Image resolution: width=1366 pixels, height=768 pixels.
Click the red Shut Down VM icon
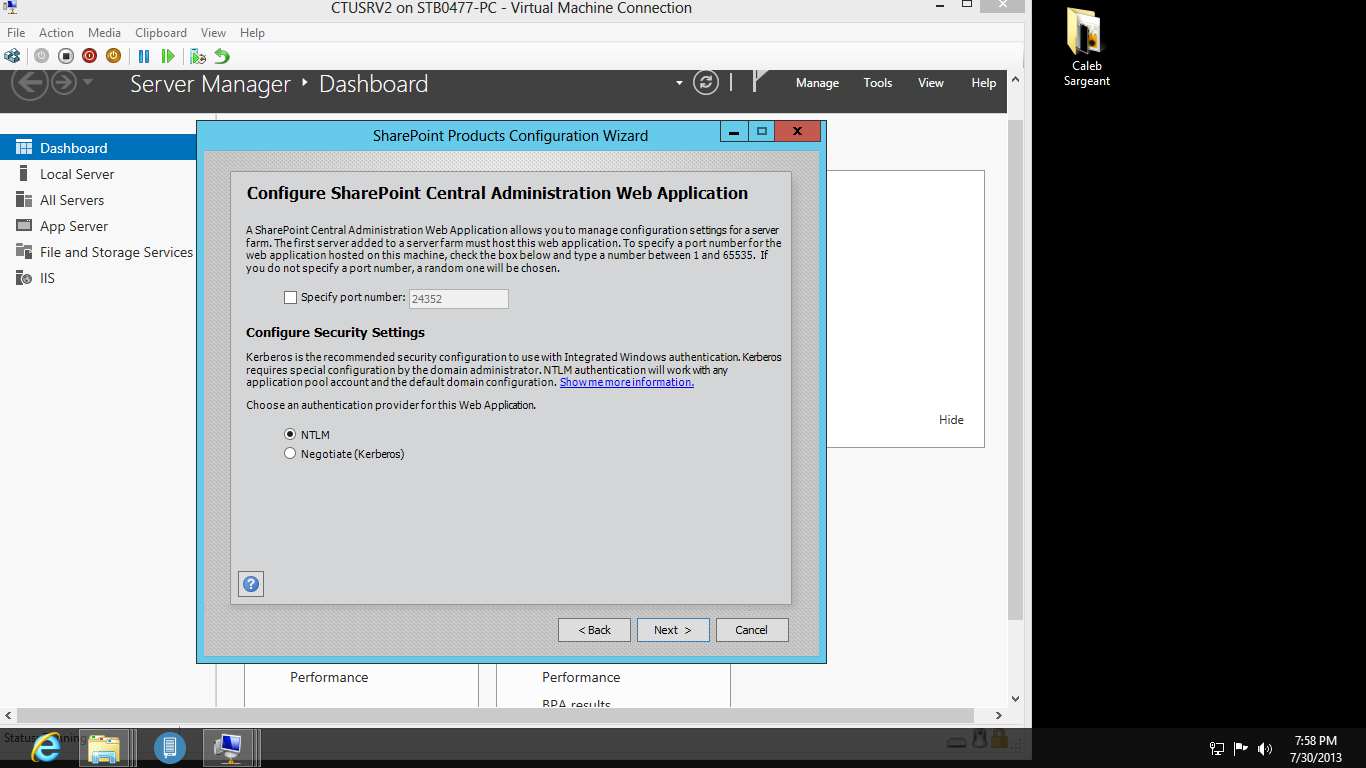click(90, 56)
